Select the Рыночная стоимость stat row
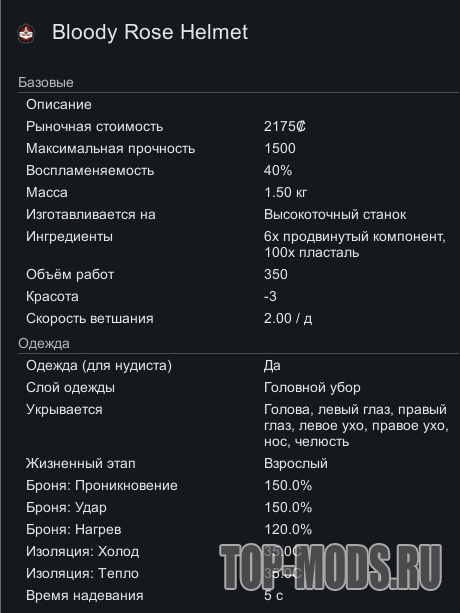 click(x=238, y=126)
